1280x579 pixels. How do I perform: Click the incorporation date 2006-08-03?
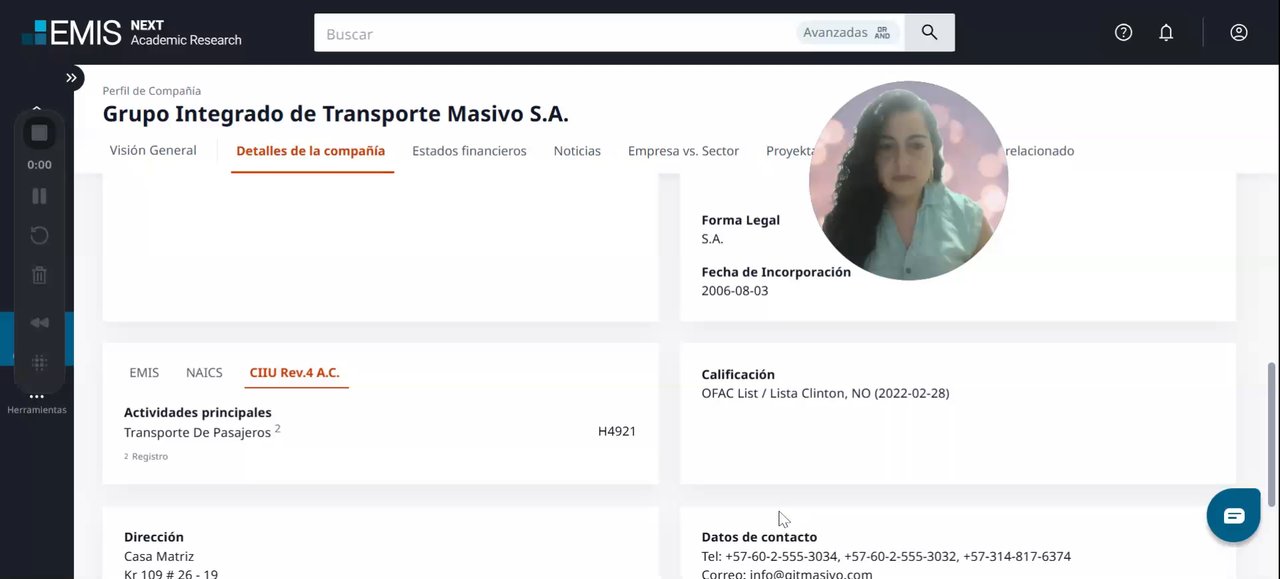pyautogui.click(x=735, y=291)
